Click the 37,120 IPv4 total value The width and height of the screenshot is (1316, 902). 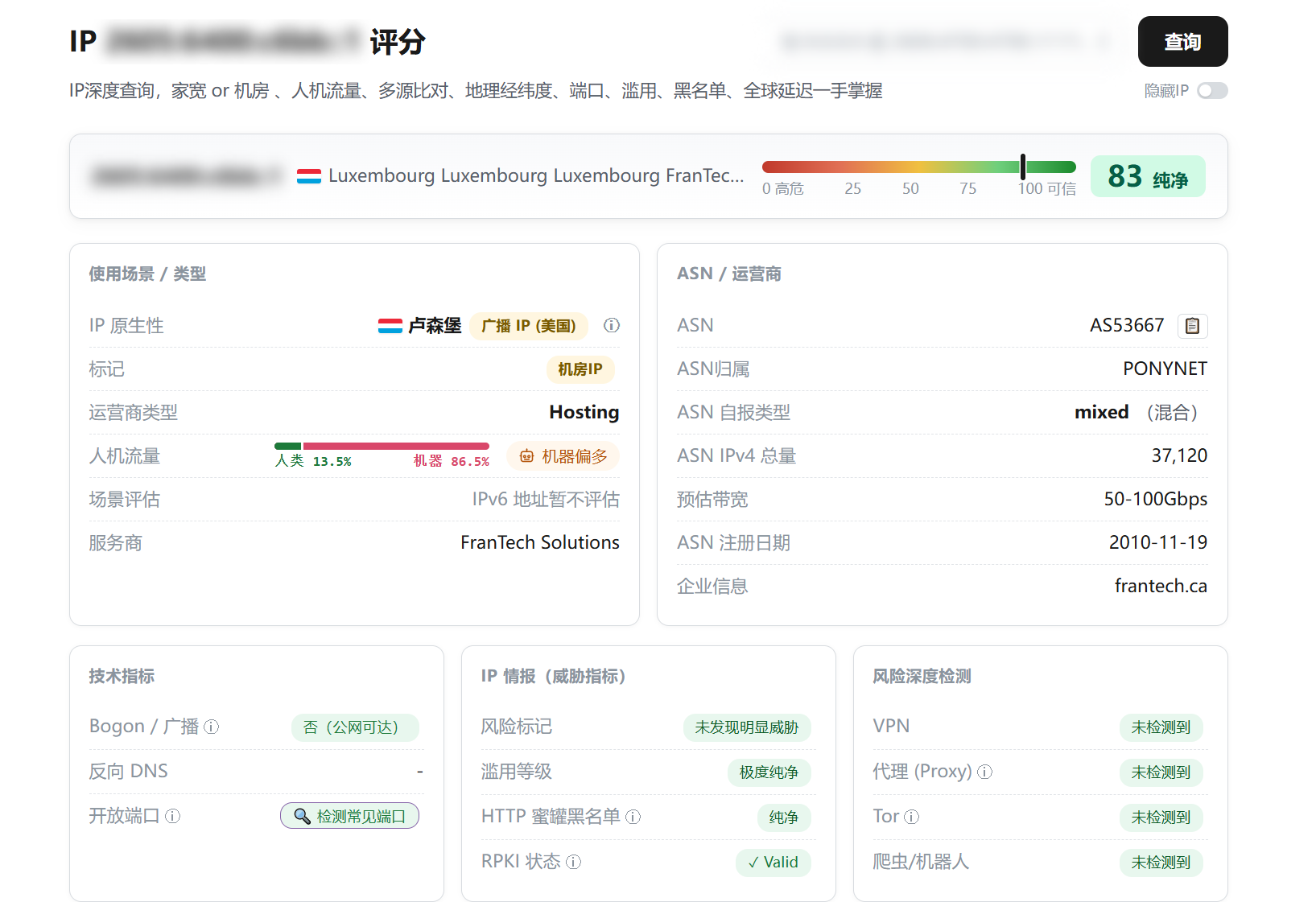click(1179, 455)
